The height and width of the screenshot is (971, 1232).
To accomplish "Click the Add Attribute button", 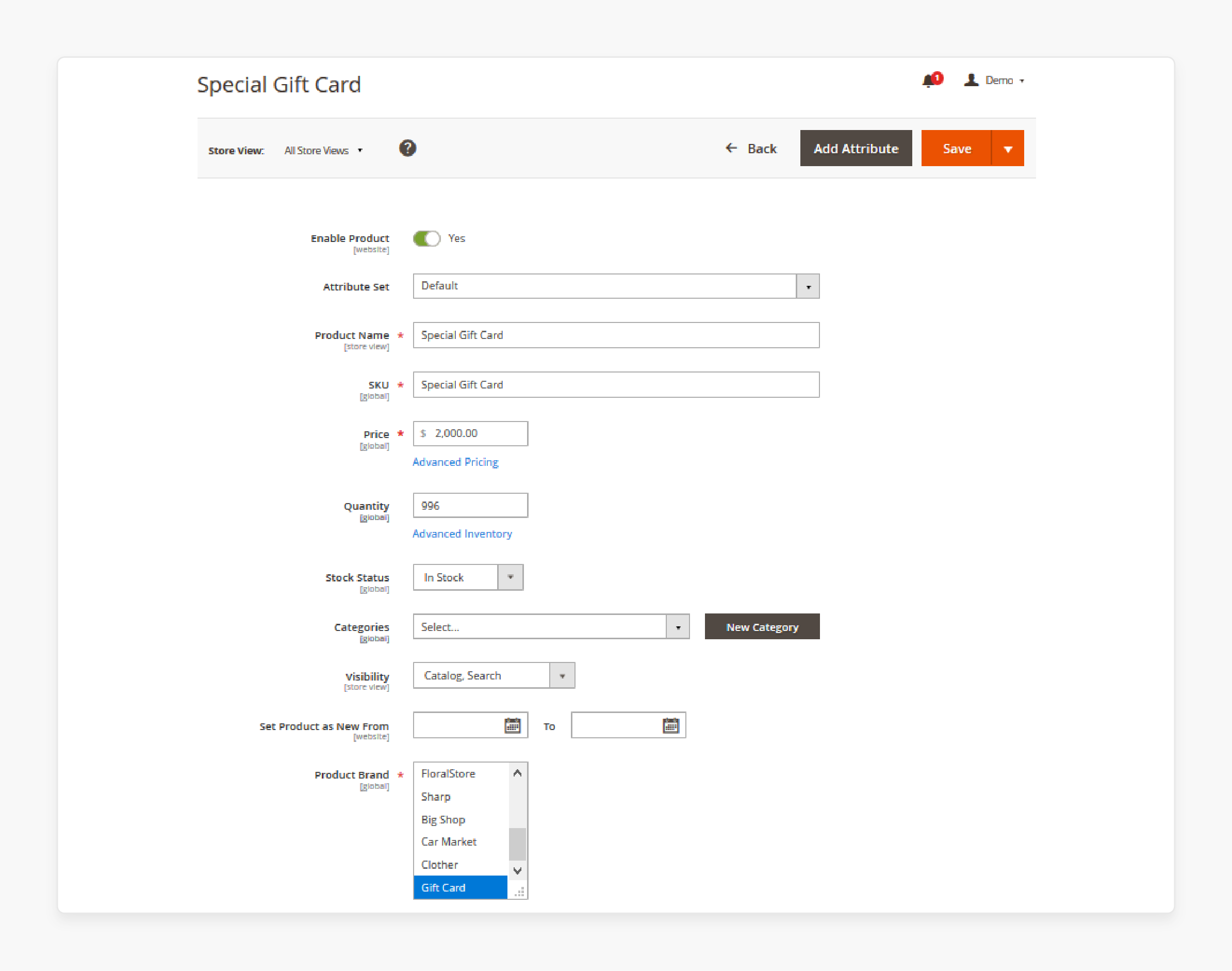I will pos(856,149).
